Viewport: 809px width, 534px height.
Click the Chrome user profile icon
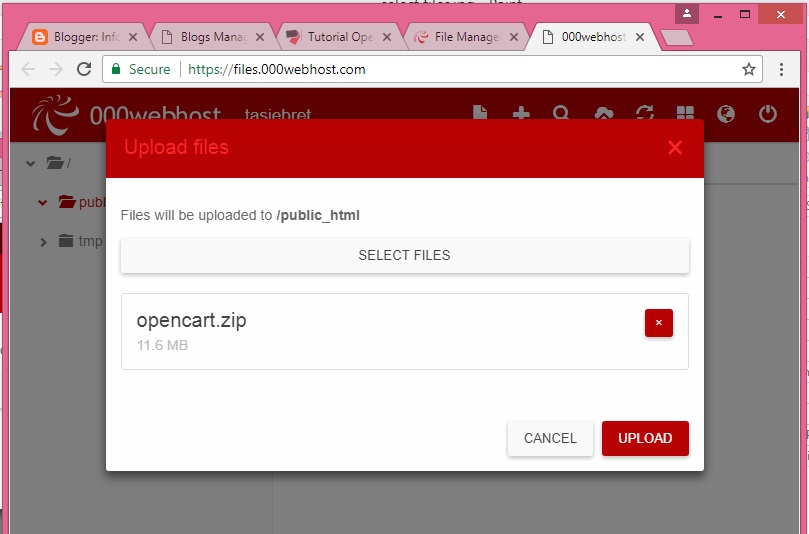(x=687, y=14)
